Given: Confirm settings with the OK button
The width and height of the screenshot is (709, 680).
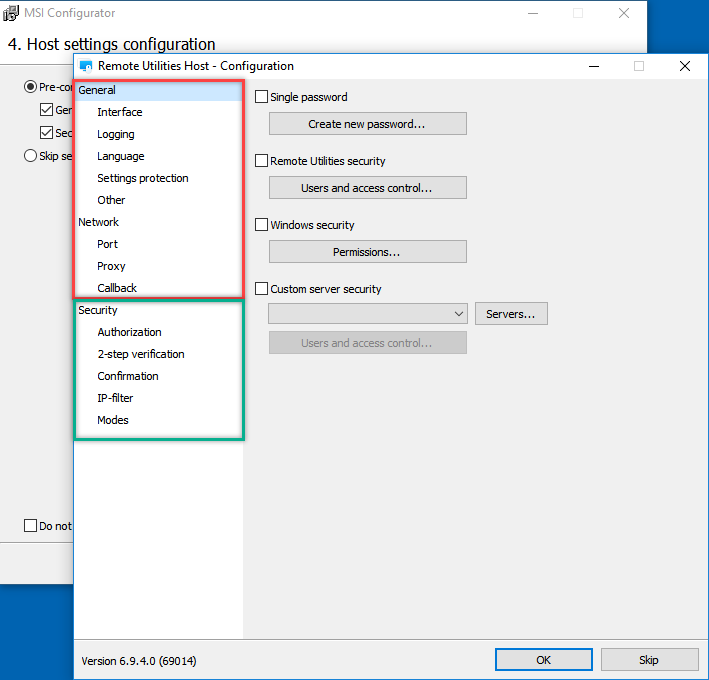Looking at the screenshot, I should [x=543, y=660].
